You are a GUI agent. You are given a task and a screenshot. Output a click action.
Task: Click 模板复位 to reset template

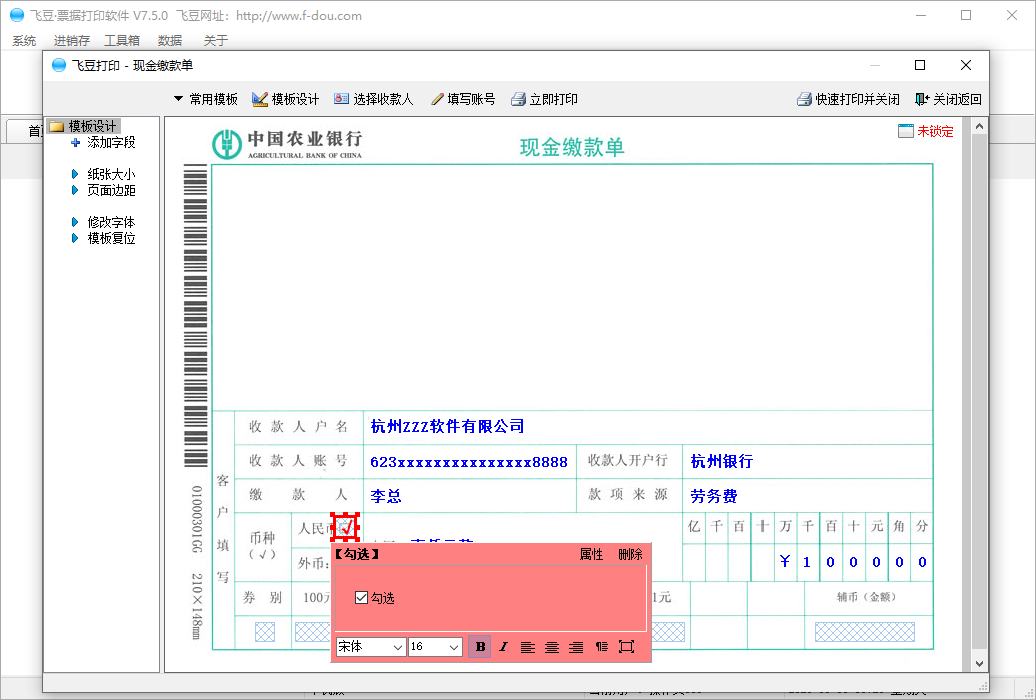pos(104,238)
